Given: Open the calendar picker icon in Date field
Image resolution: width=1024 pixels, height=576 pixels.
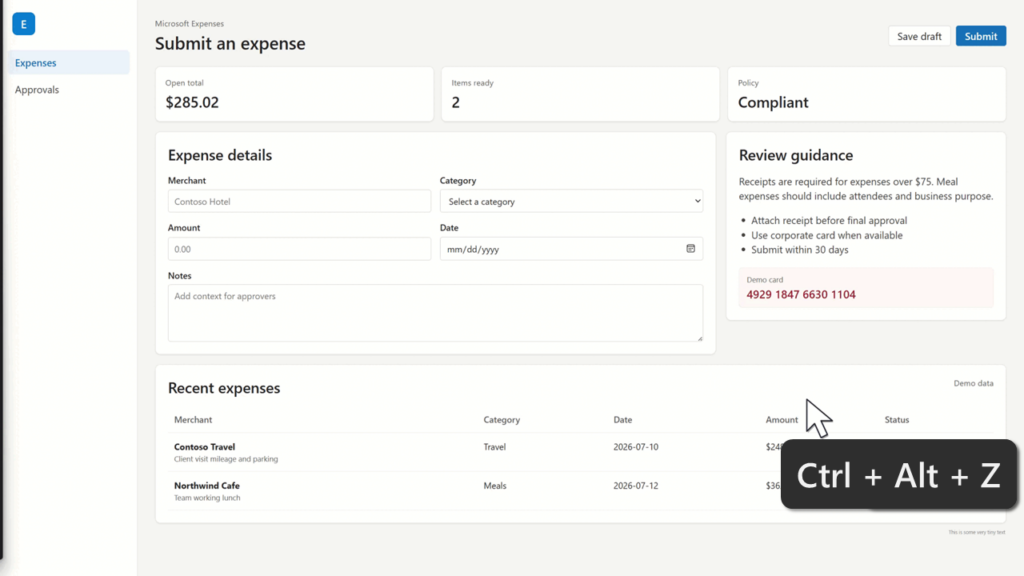Looking at the screenshot, I should pyautogui.click(x=690, y=249).
